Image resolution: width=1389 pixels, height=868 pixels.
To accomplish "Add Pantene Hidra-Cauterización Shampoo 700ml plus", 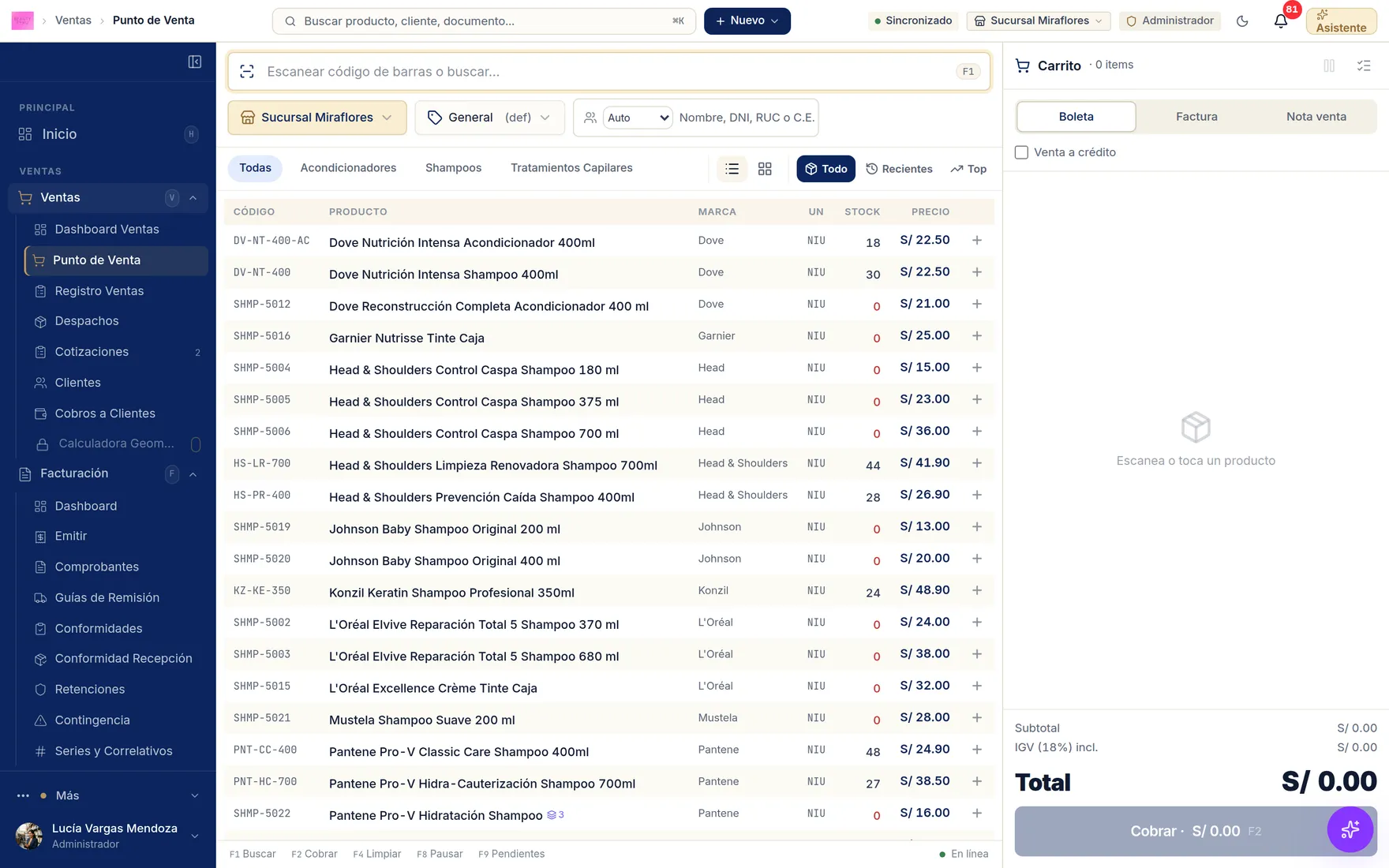I will (x=977, y=782).
